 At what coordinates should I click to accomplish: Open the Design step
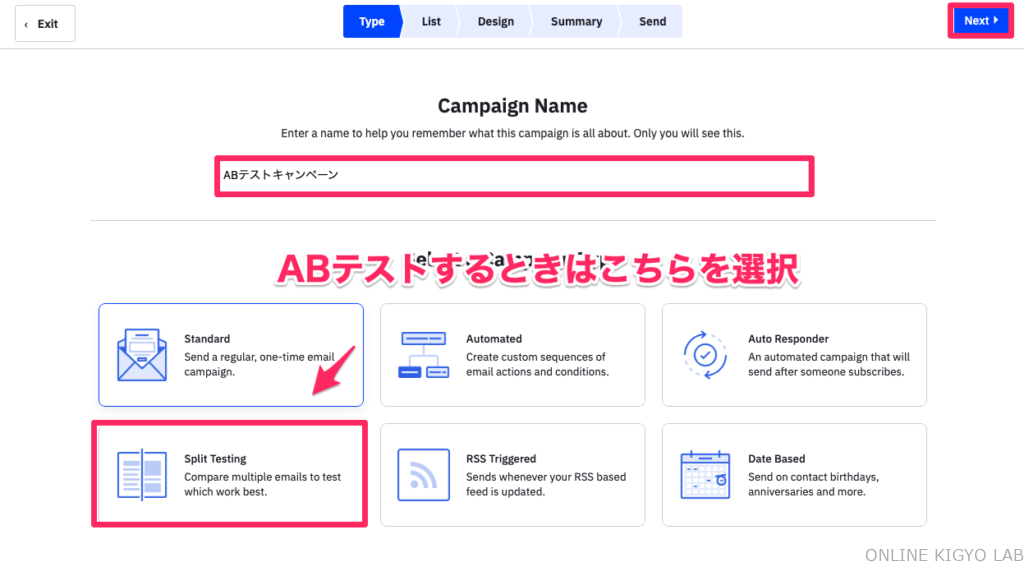coord(495,22)
